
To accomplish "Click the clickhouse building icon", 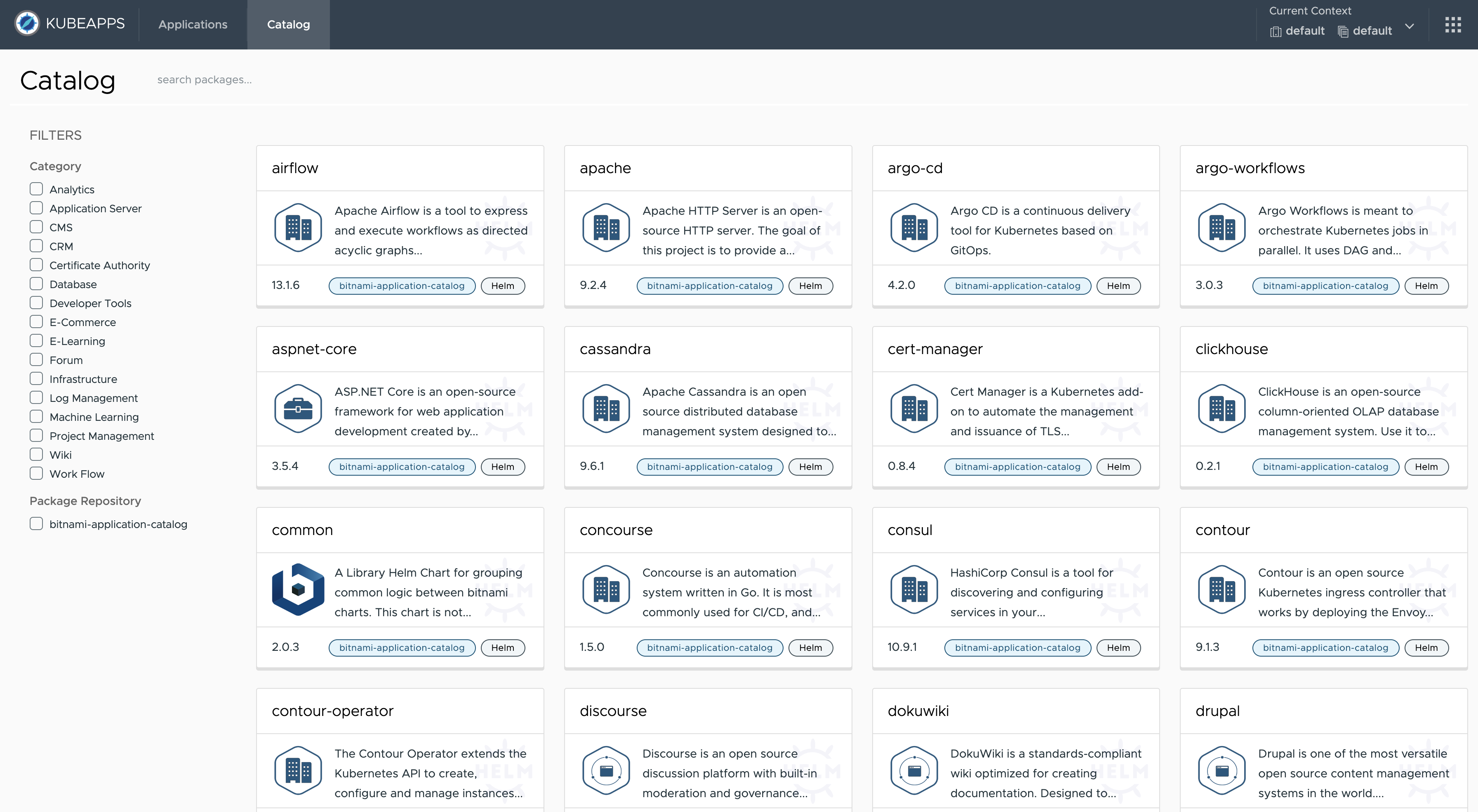I will (1221, 409).
